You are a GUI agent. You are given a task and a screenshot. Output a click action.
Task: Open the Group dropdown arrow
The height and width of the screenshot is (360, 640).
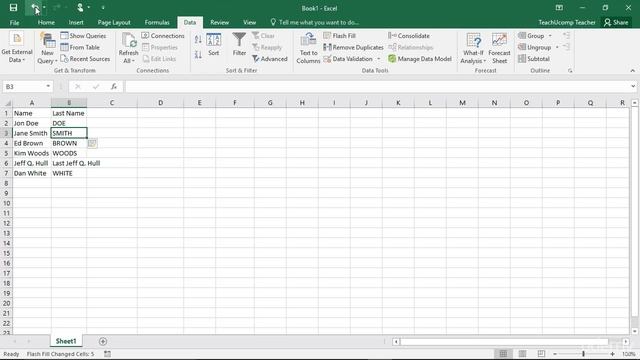click(x=550, y=36)
